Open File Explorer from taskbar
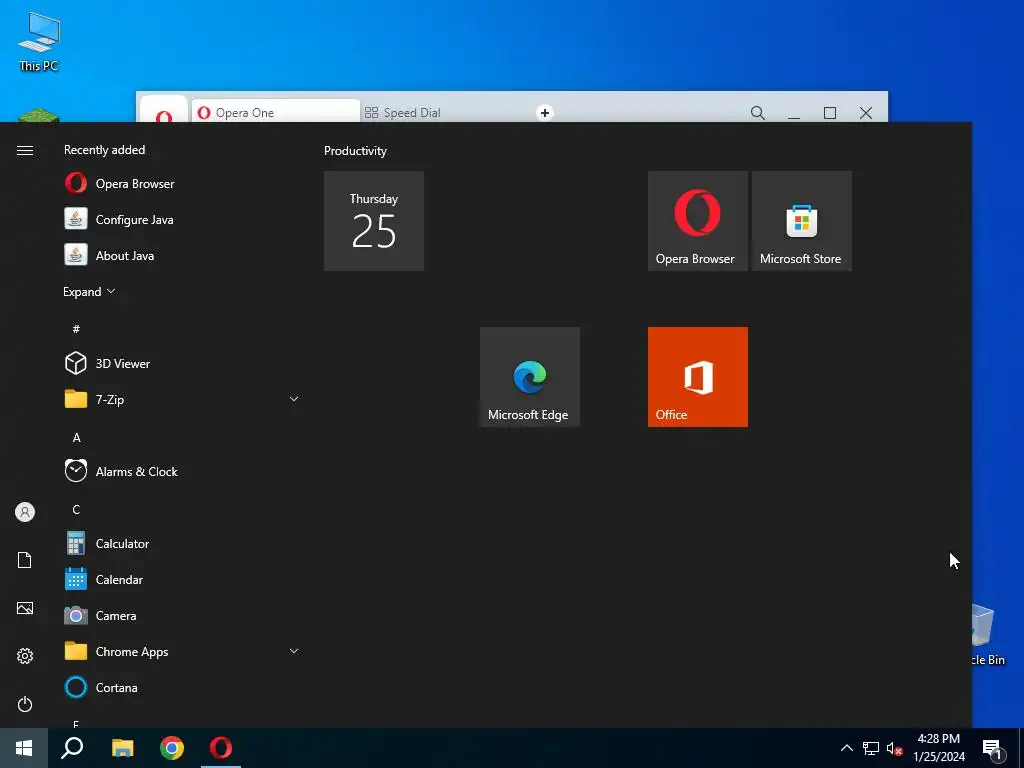1024x768 pixels. 122,748
